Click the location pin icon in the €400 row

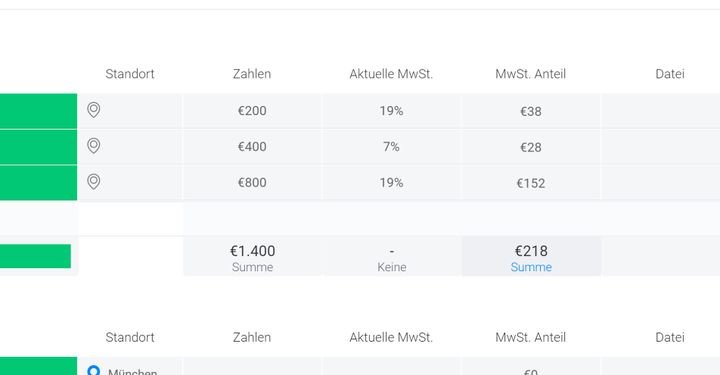[94, 146]
